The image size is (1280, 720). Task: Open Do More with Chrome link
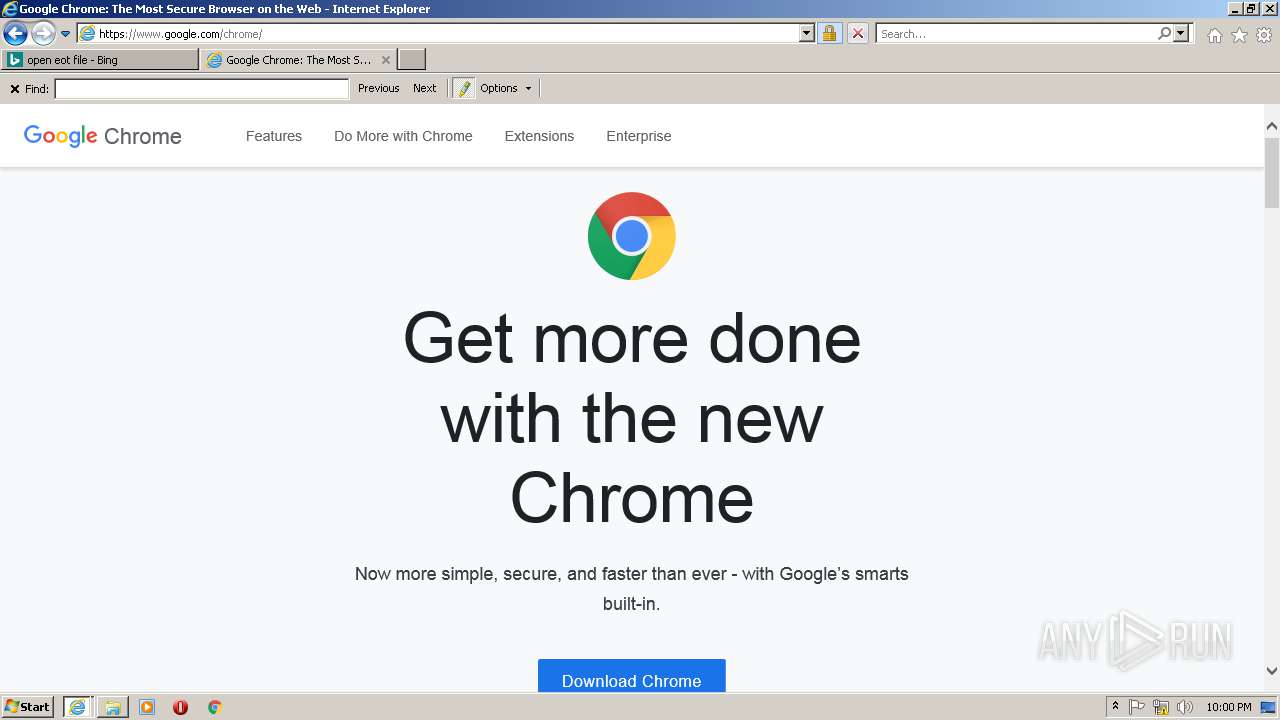tap(403, 136)
